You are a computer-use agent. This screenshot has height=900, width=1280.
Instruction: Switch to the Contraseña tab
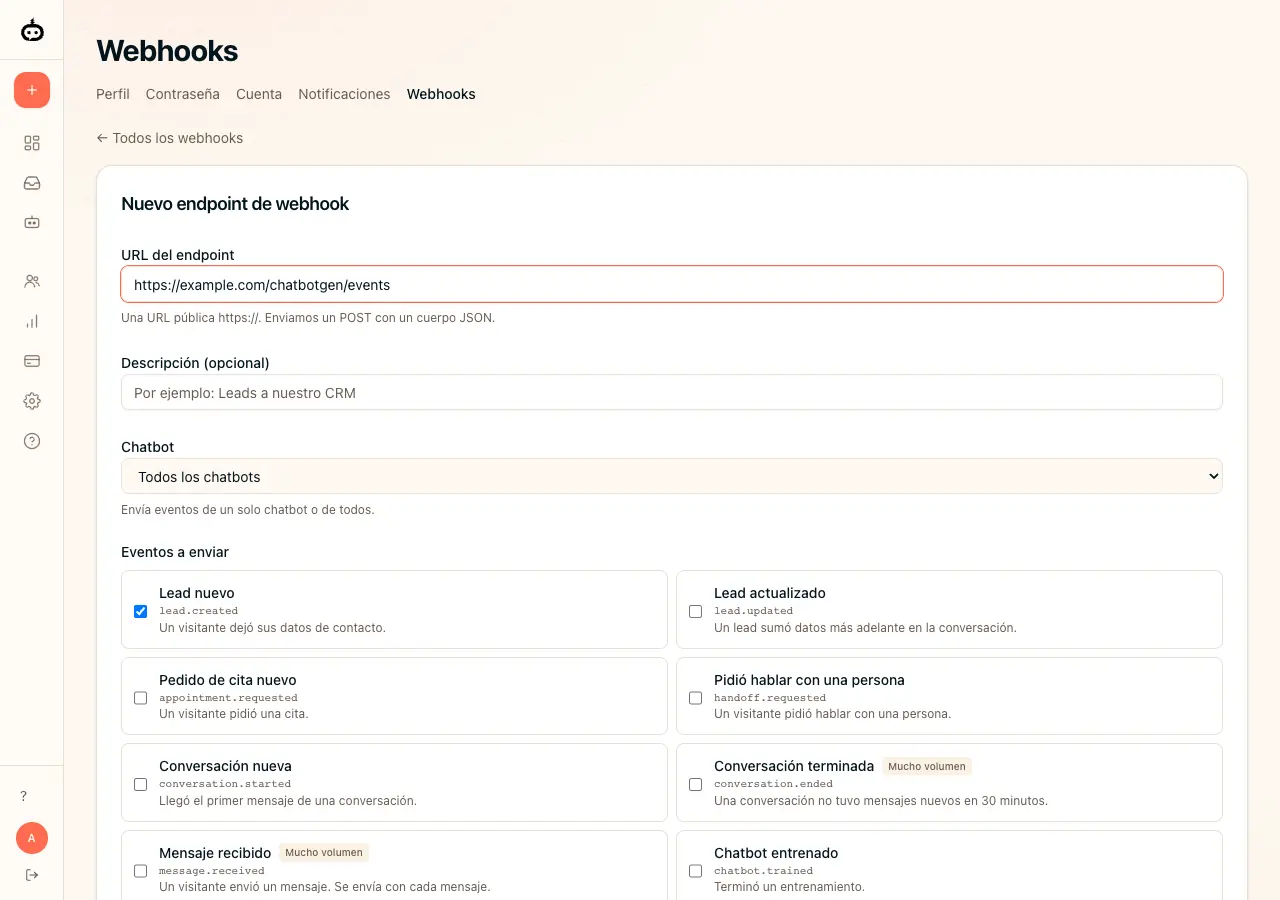pyautogui.click(x=183, y=94)
